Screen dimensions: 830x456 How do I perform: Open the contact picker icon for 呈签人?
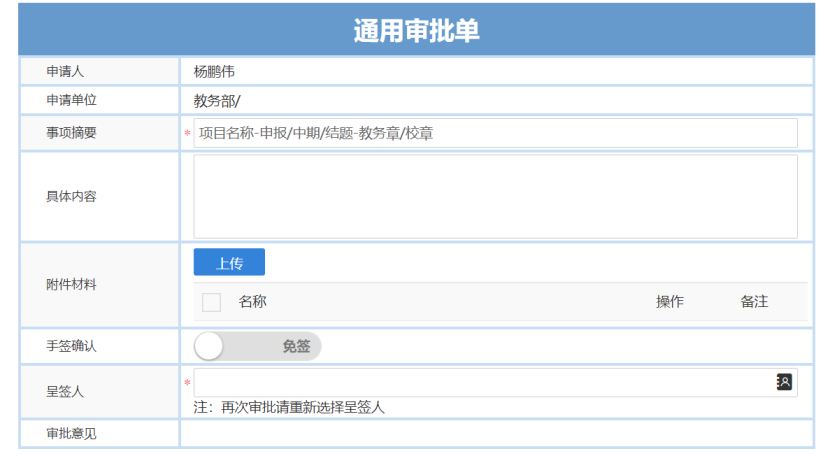(x=784, y=382)
